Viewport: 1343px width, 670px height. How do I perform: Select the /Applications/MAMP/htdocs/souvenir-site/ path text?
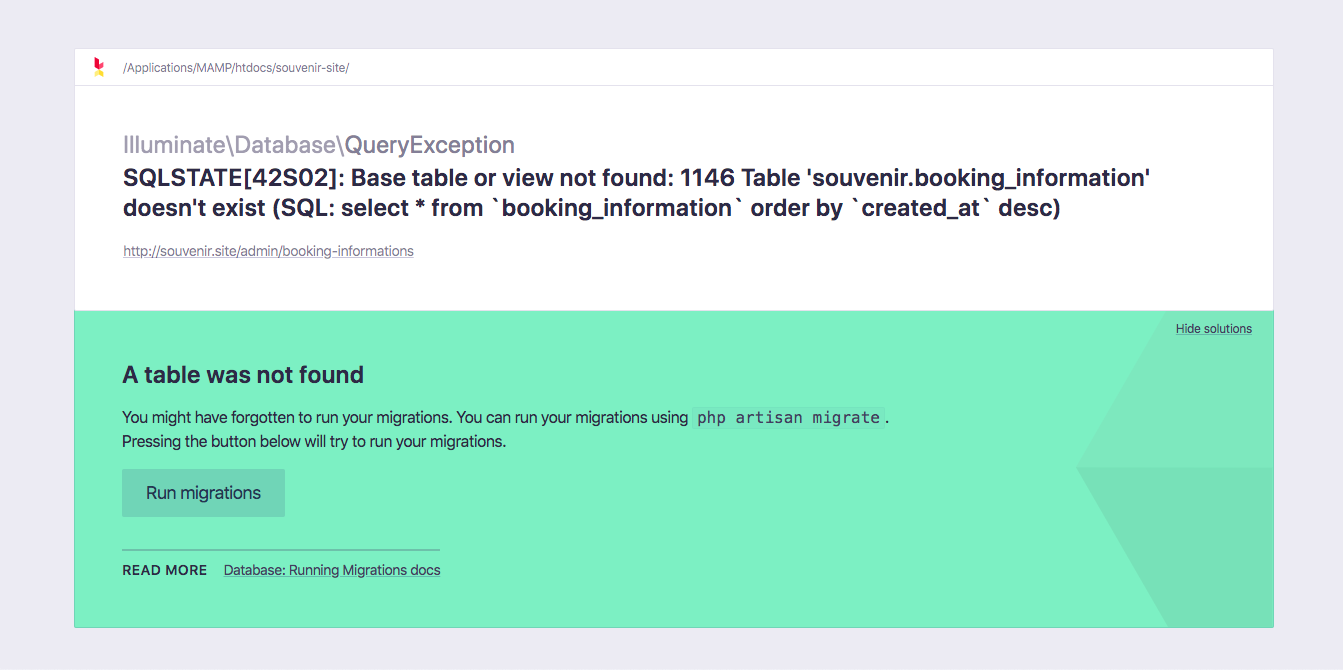pos(236,68)
